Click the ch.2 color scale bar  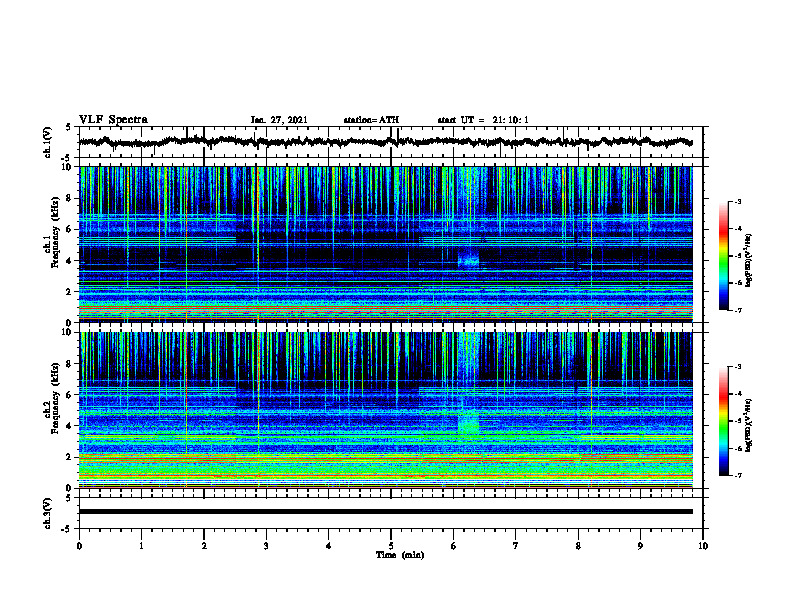pyautogui.click(x=724, y=421)
